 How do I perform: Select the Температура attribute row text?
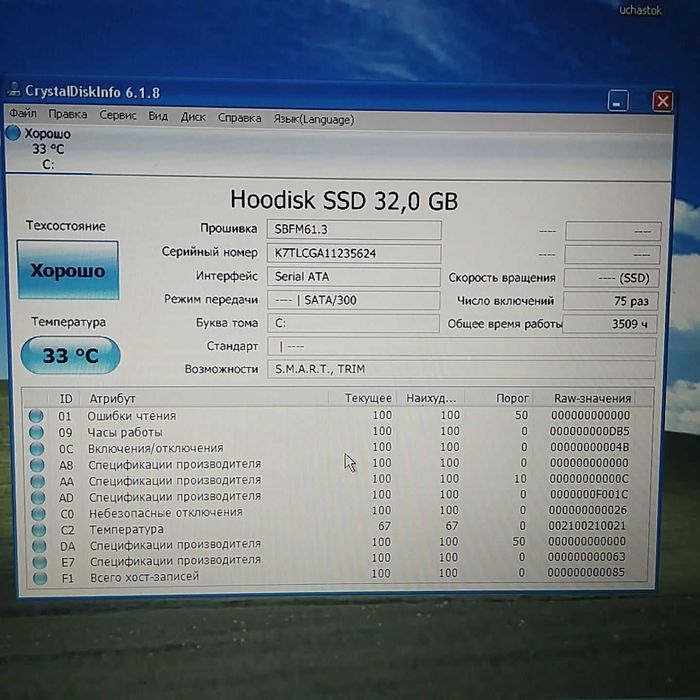127,529
